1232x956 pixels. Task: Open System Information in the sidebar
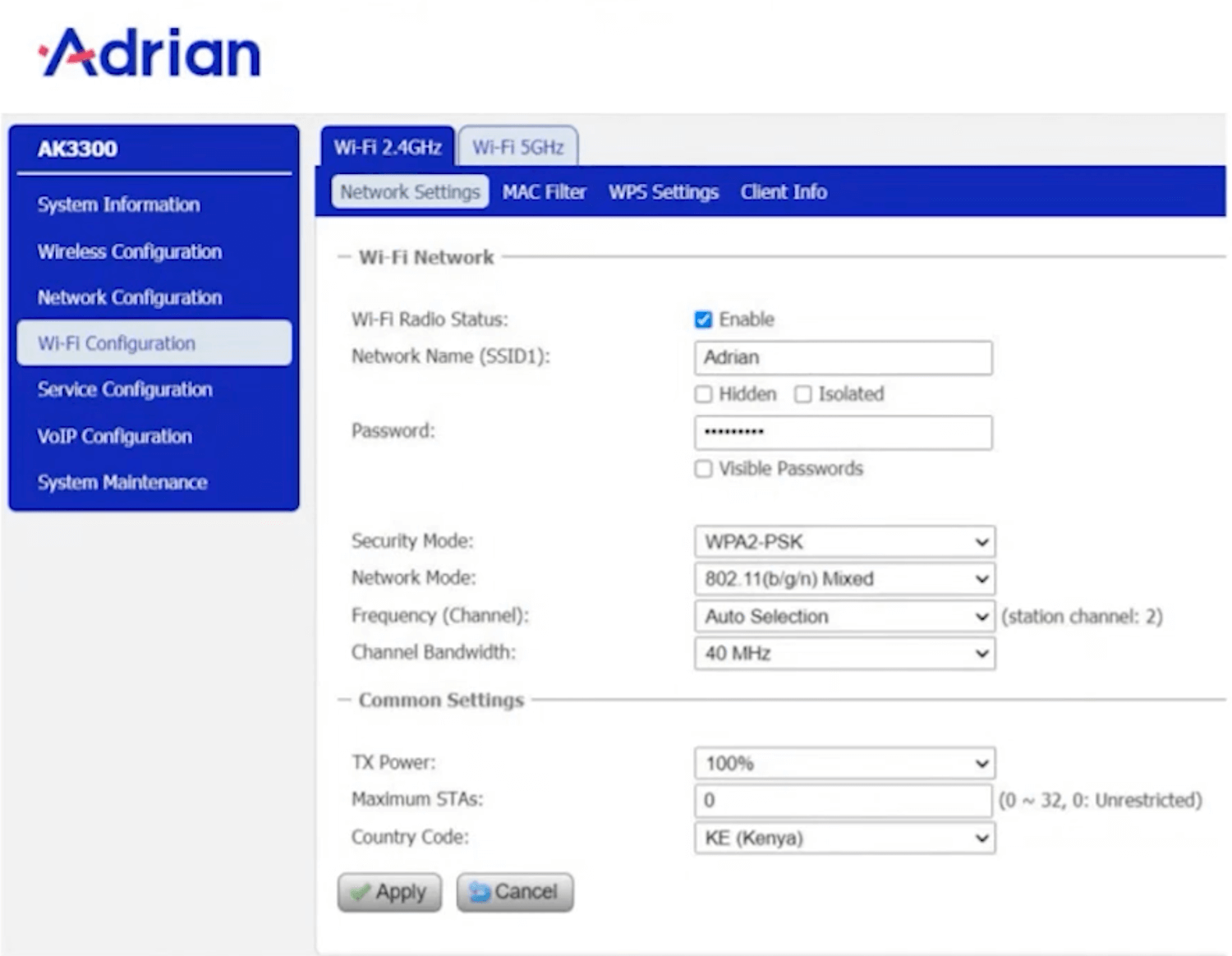pyautogui.click(x=118, y=205)
